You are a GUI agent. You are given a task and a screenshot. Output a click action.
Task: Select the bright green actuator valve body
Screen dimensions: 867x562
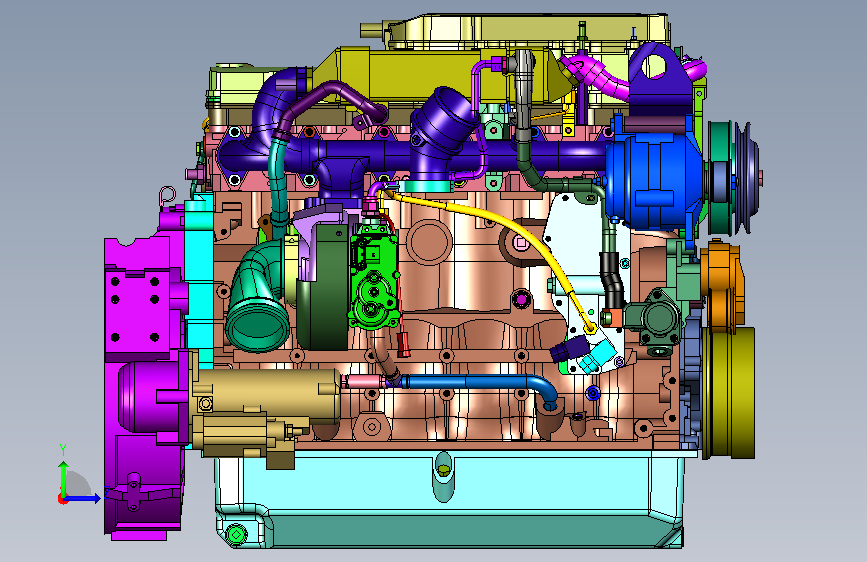tap(374, 282)
